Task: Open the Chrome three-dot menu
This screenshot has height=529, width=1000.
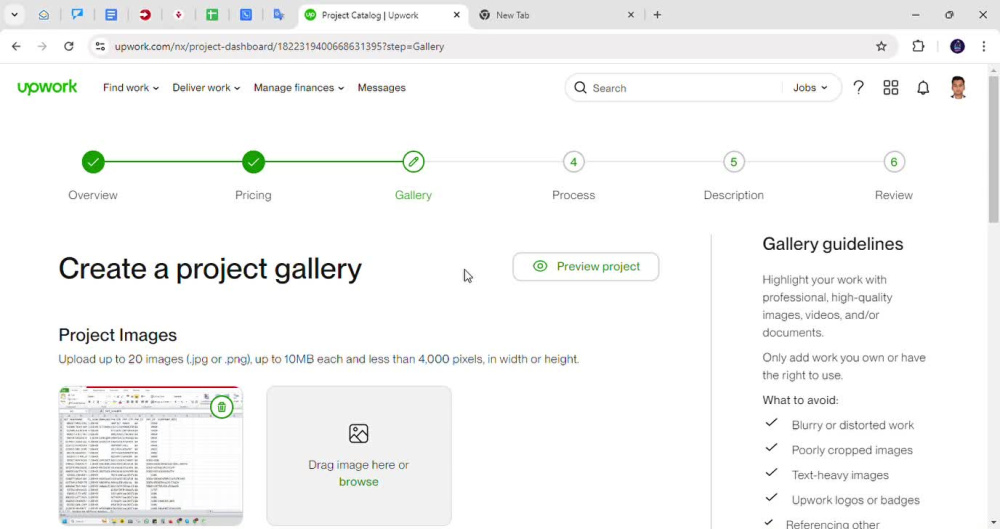Action: (984, 46)
